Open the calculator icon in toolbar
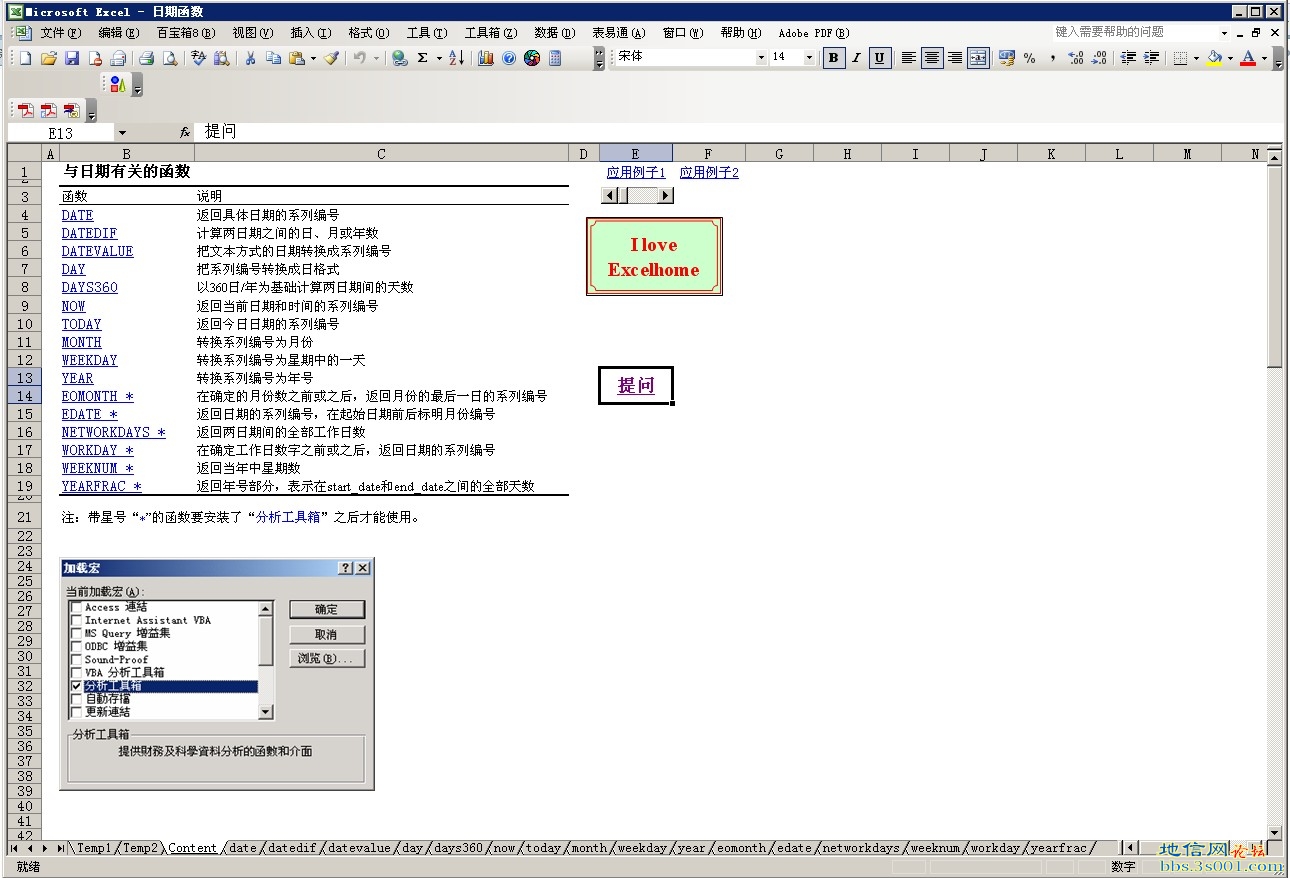Viewport: 1290px width, 878px height. (555, 58)
